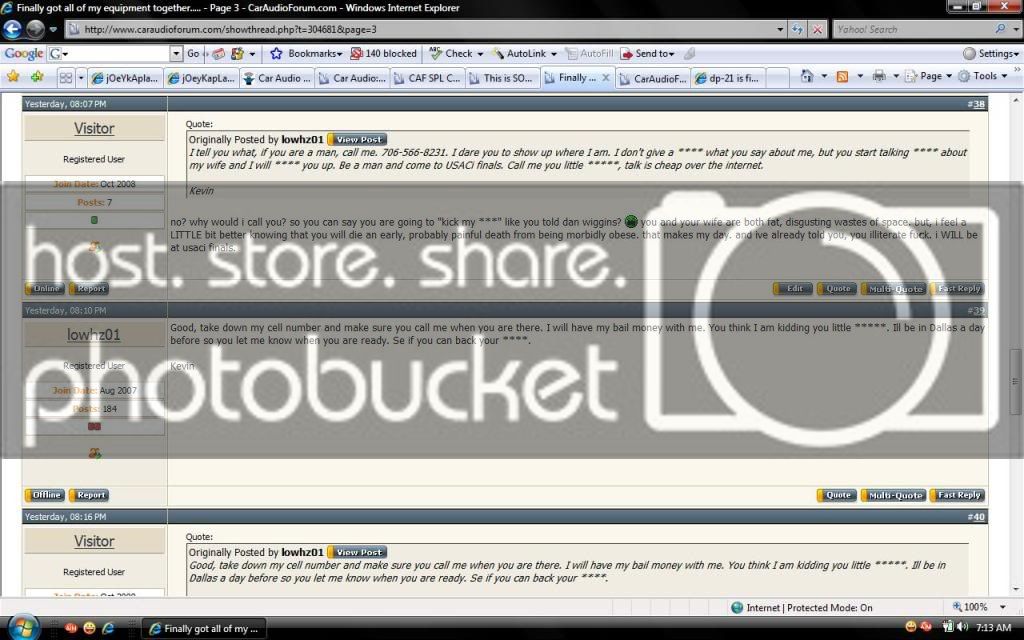Click the AutoLink toolbar button

519,54
